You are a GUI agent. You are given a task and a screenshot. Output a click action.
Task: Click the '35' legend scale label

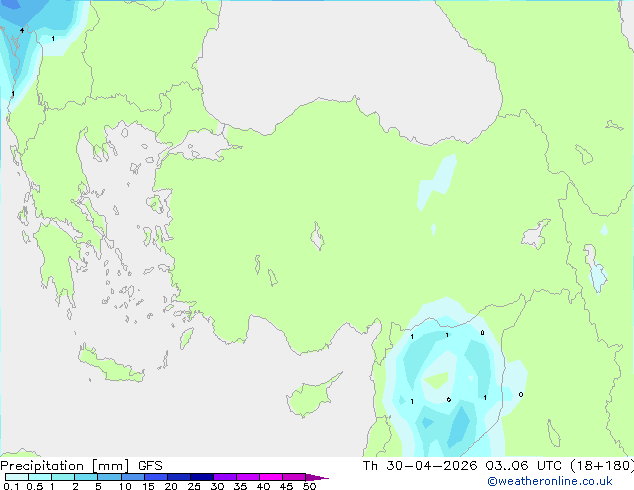[x=240, y=486]
